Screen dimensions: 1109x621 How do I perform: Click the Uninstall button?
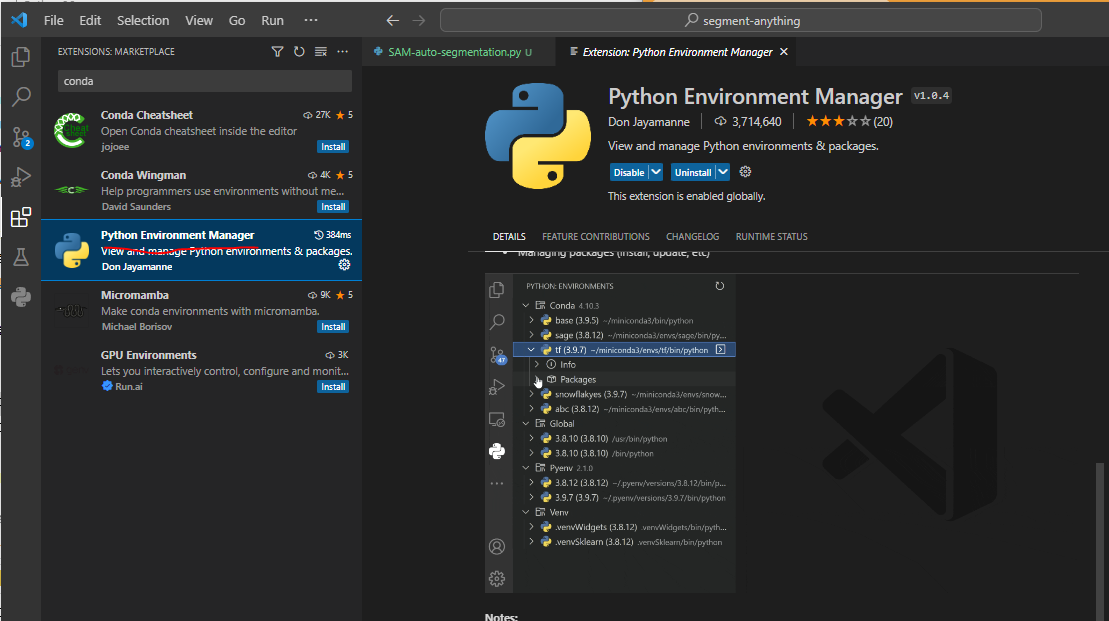tap(692, 172)
